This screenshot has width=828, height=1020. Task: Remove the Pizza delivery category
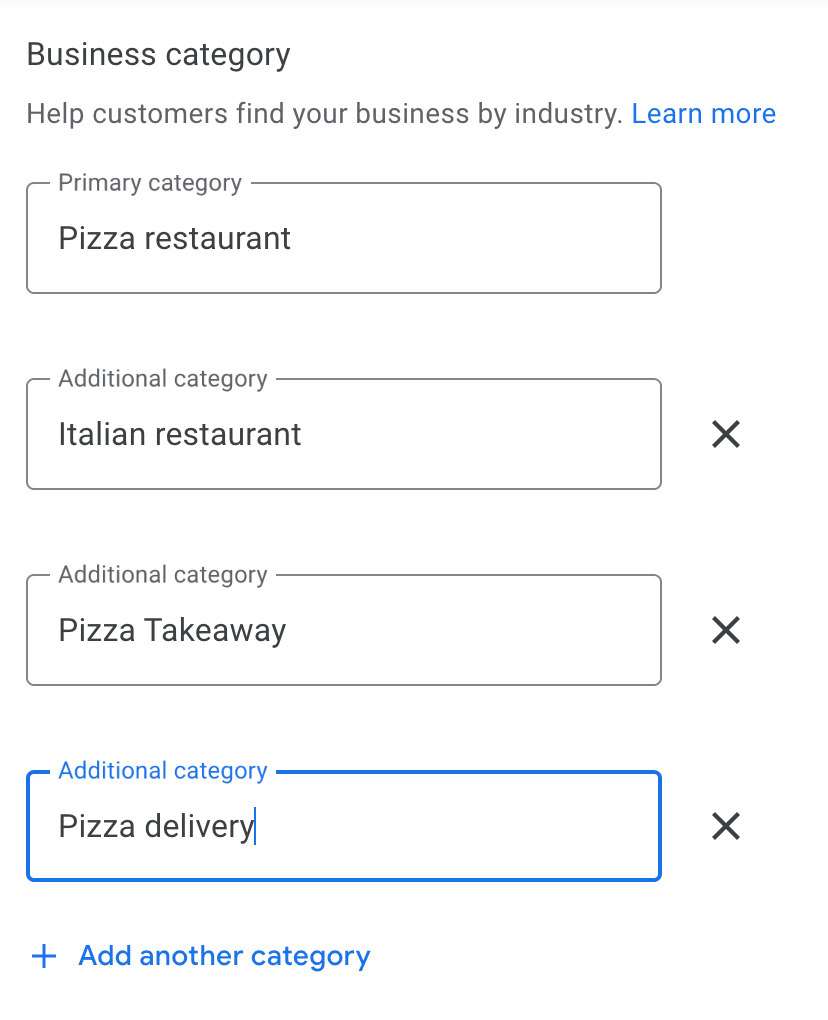coord(725,826)
